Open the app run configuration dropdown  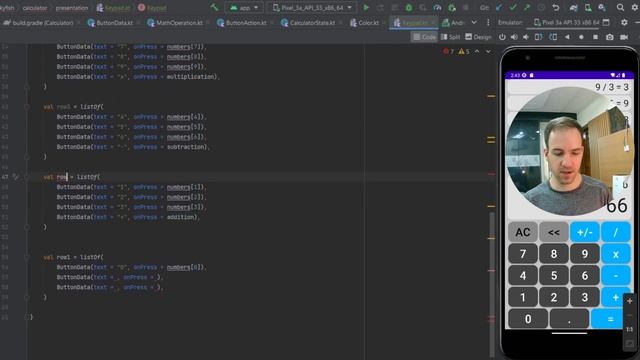point(244,7)
